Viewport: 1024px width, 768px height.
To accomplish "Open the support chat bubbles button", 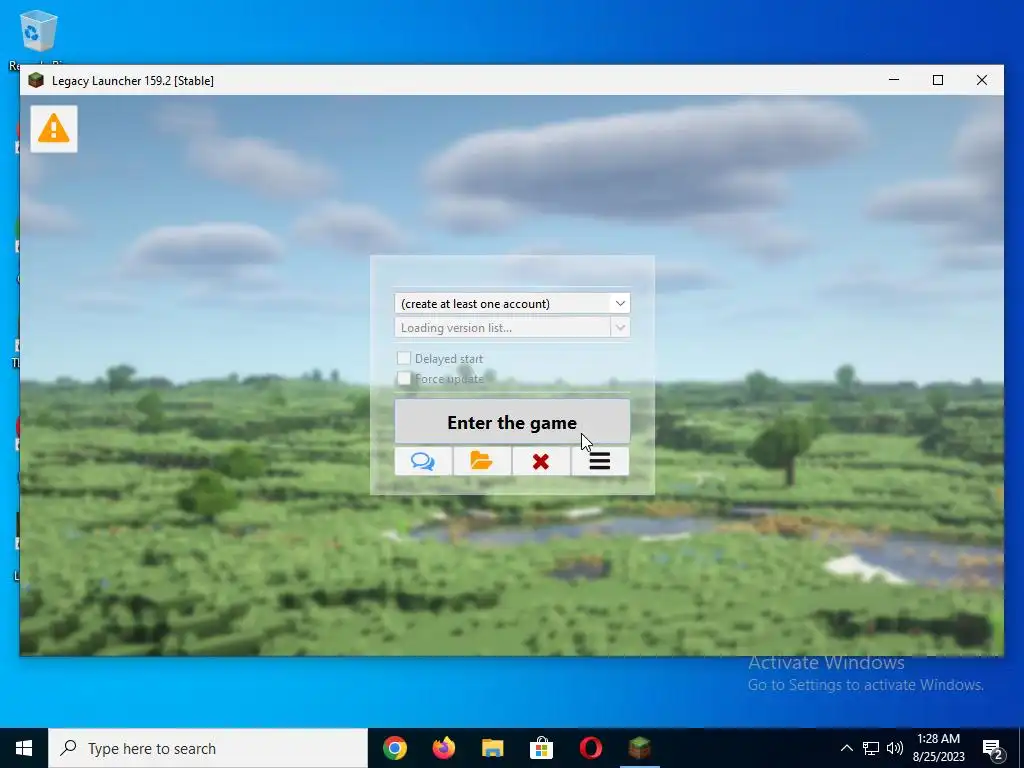I will coord(423,462).
